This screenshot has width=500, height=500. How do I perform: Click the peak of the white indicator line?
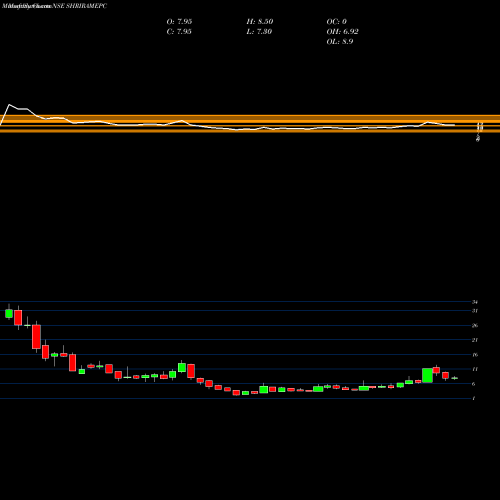9,105
